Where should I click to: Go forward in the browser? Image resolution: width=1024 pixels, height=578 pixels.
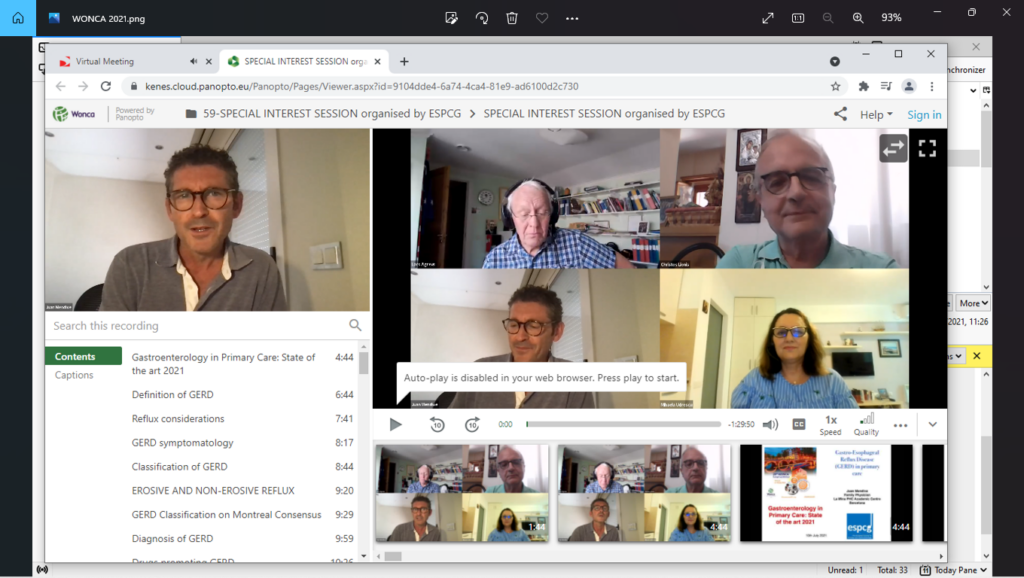tap(83, 86)
